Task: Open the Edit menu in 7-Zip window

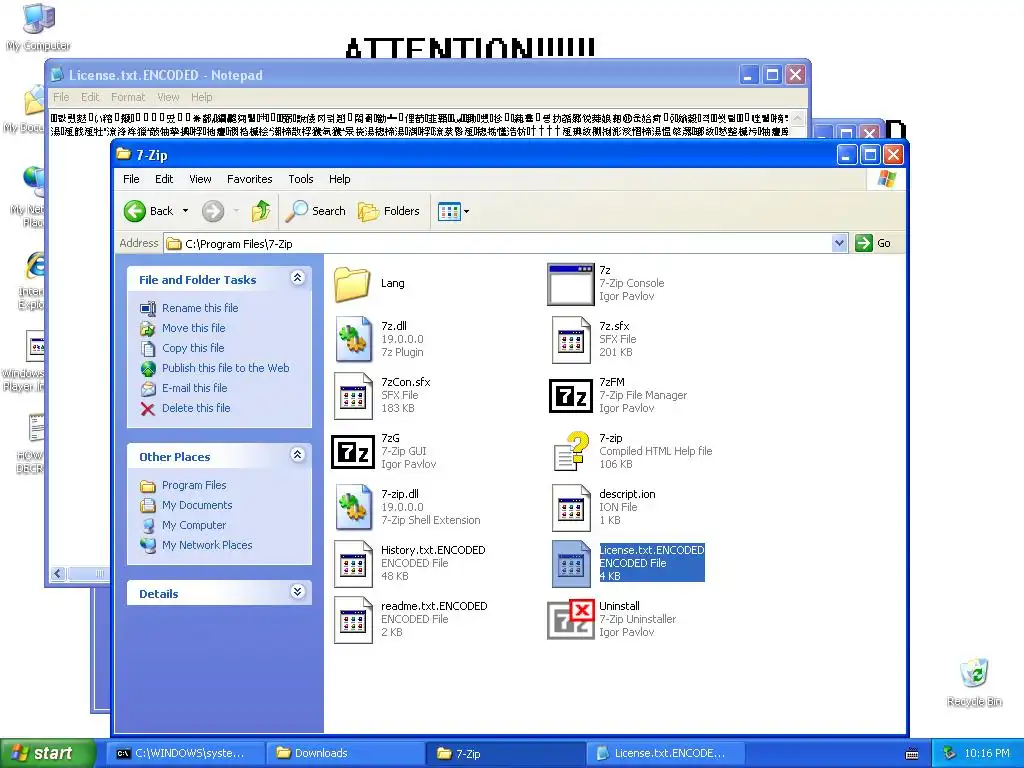Action: pyautogui.click(x=164, y=179)
